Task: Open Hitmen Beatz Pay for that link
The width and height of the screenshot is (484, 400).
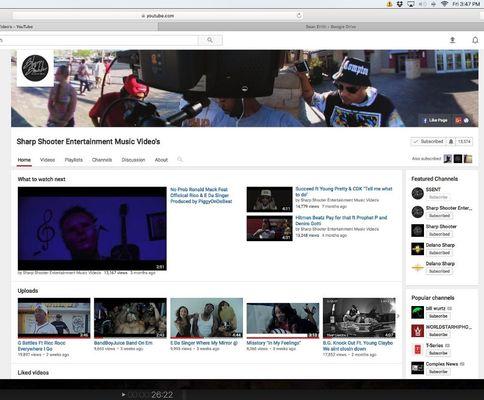Action: click(x=341, y=220)
